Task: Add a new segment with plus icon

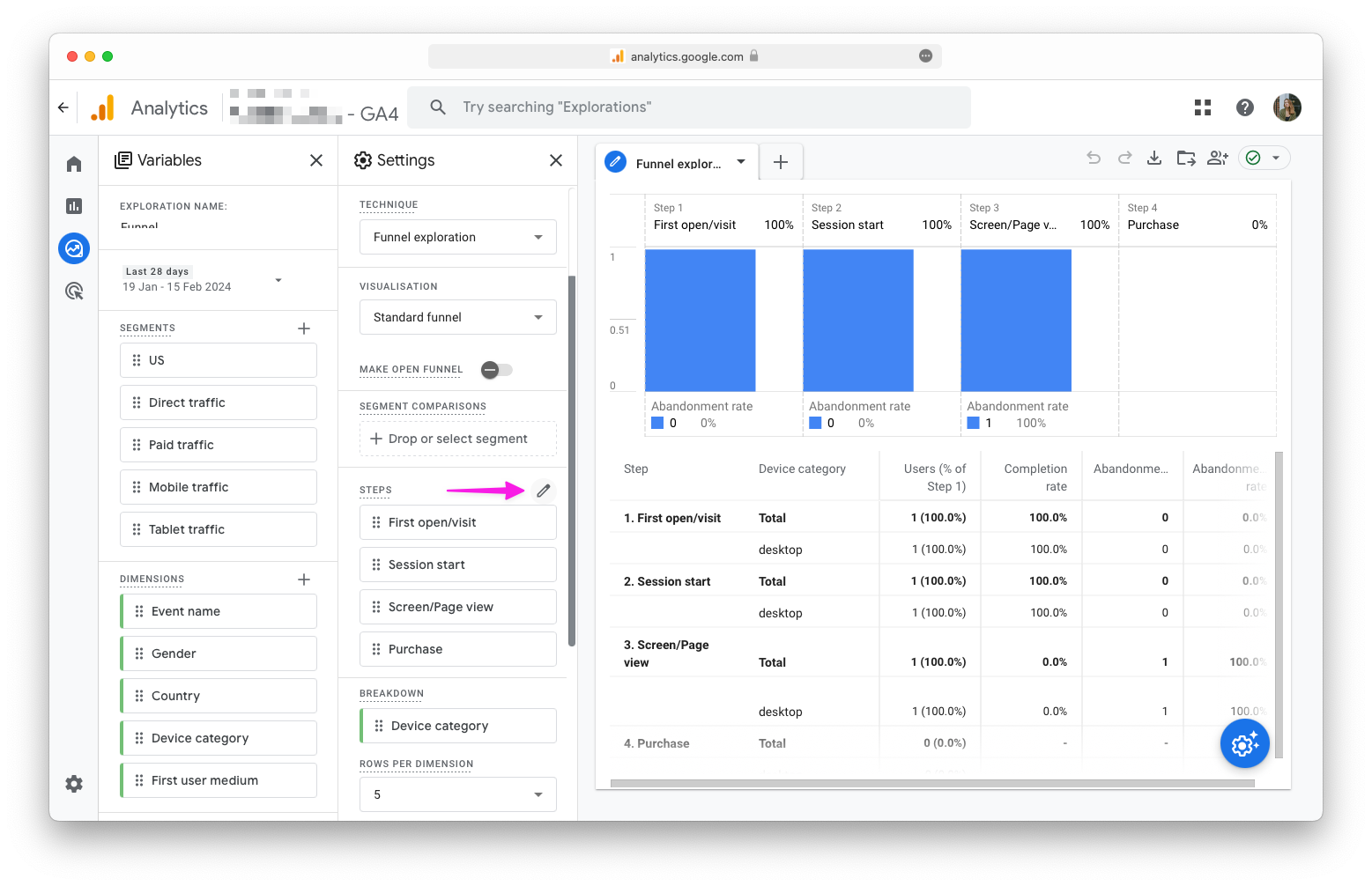Action: (304, 329)
